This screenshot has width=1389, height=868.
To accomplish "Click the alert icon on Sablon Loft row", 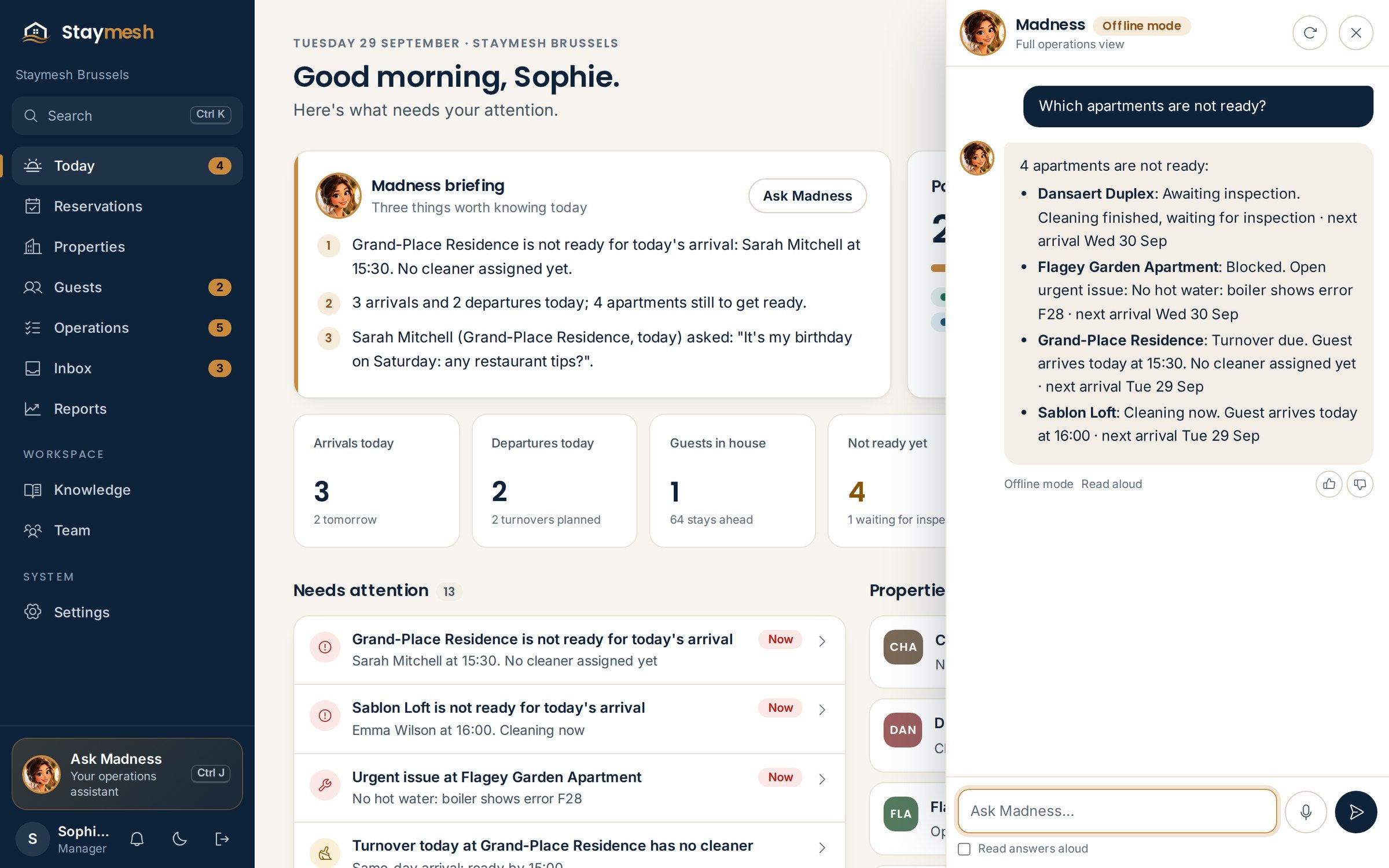I will click(x=325, y=716).
